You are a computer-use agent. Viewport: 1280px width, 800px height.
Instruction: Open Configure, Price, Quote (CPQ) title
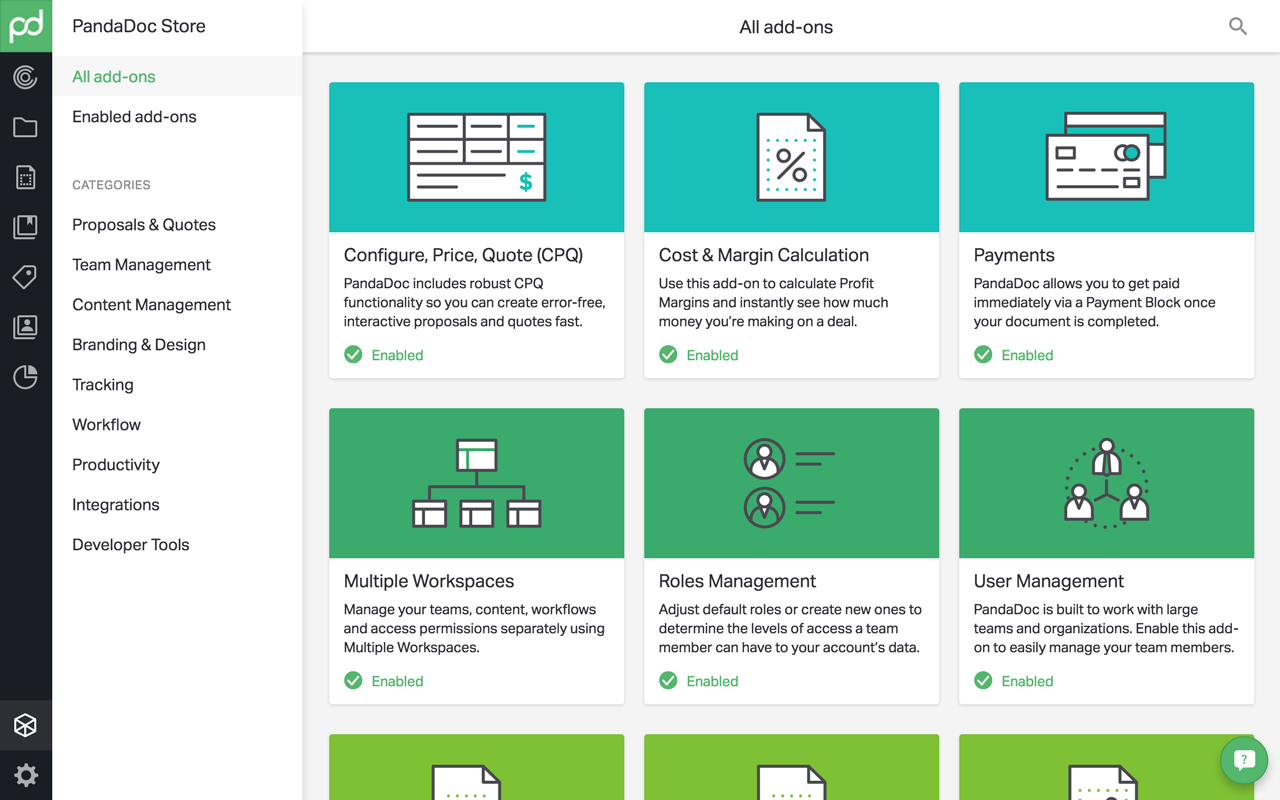[463, 255]
